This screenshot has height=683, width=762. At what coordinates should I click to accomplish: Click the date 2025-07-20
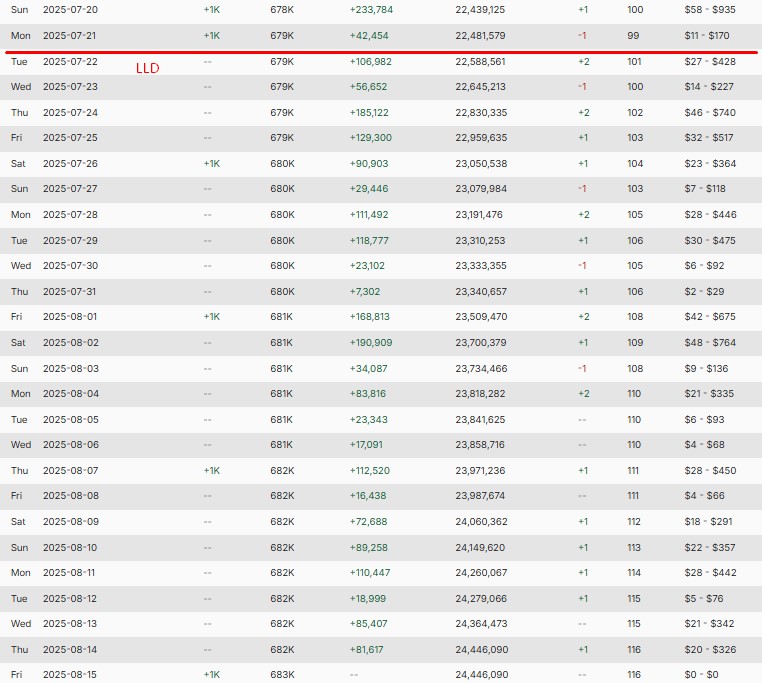[x=70, y=10]
